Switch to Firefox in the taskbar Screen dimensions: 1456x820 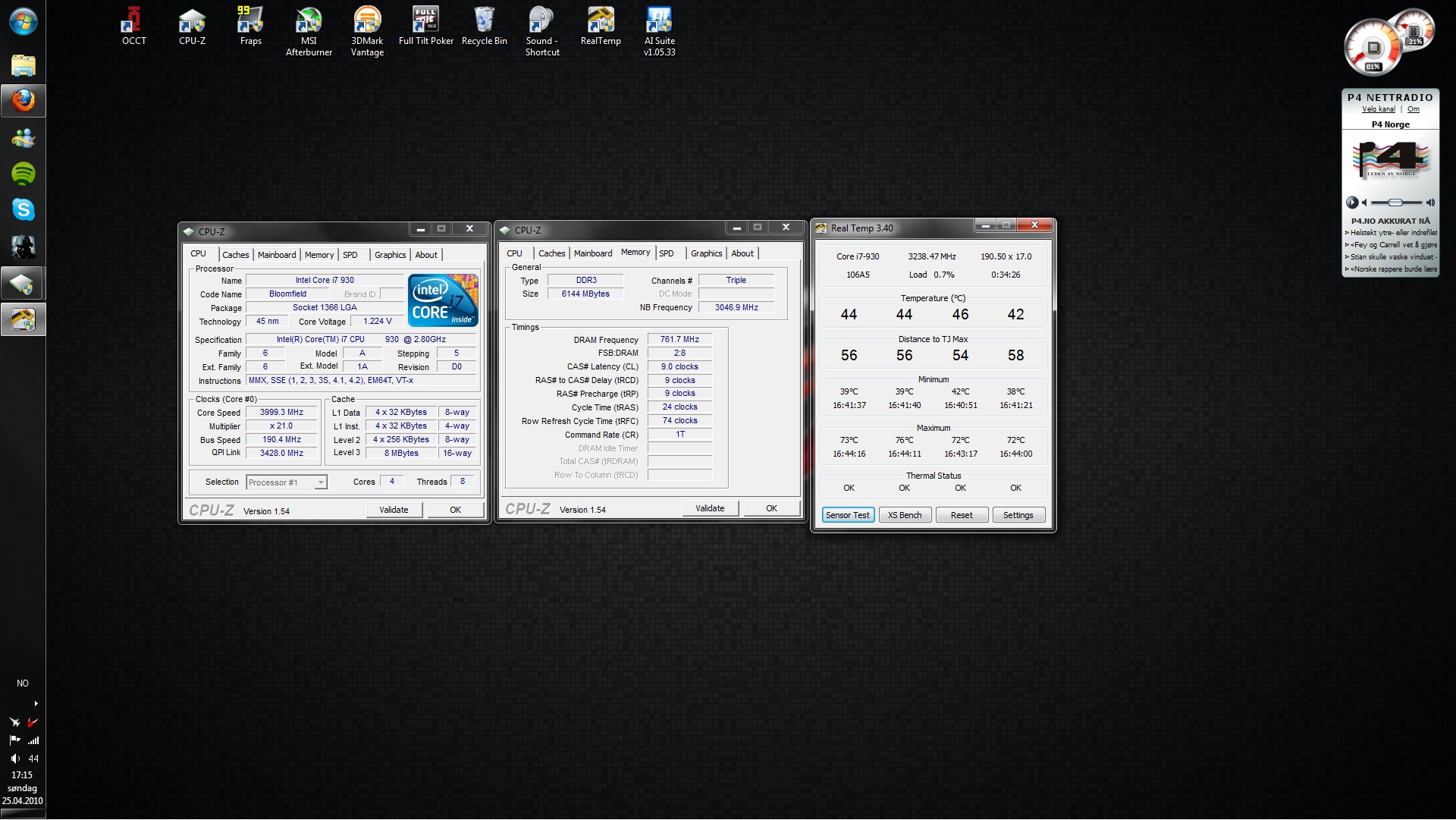tap(23, 101)
